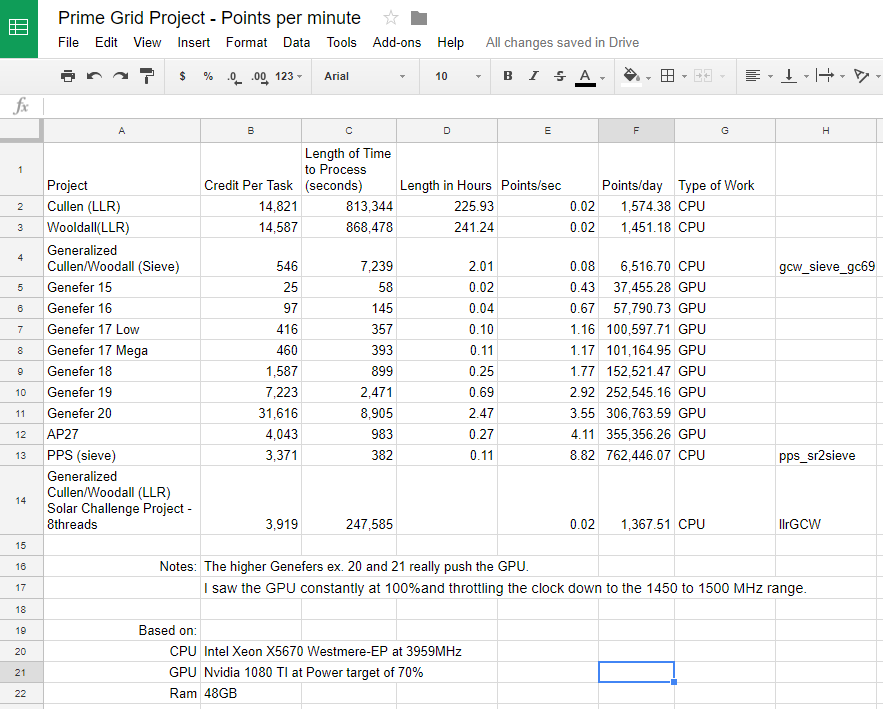Select cell 'Genefer 17 Mega'
The height and width of the screenshot is (709, 883).
click(x=122, y=350)
